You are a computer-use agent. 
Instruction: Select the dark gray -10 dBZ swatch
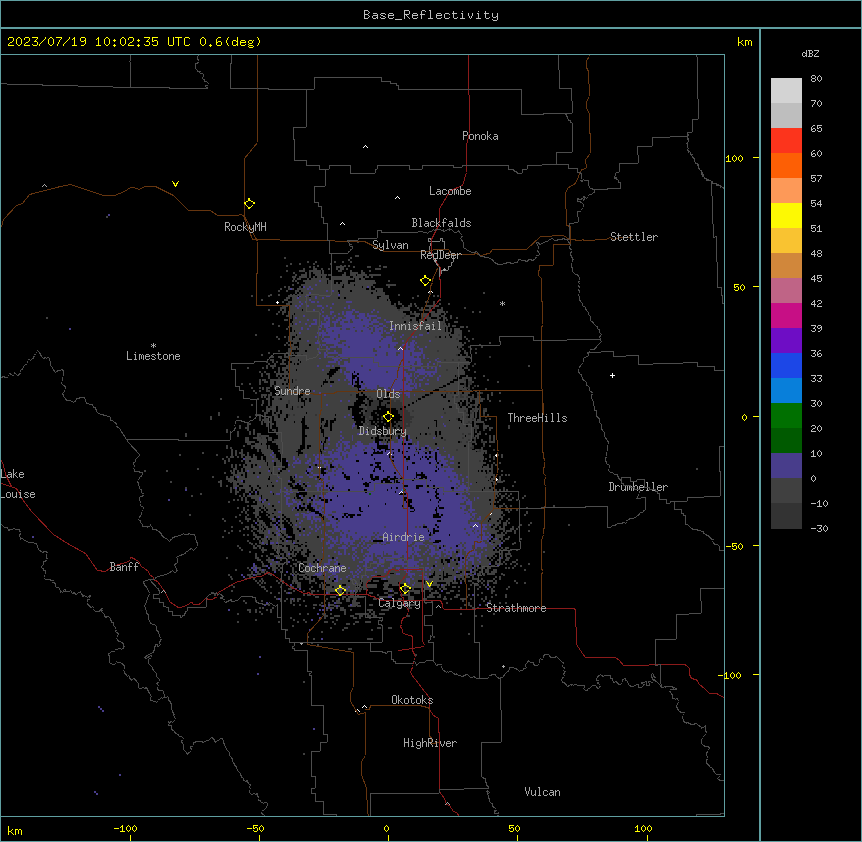[786, 516]
